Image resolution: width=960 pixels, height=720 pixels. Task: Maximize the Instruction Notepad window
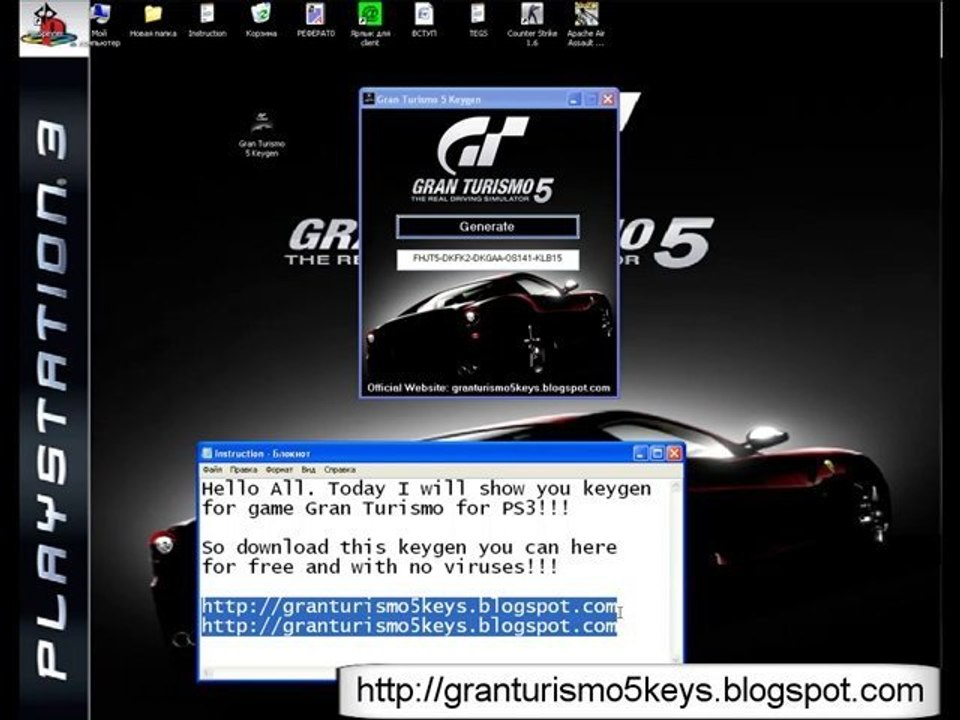tap(658, 453)
